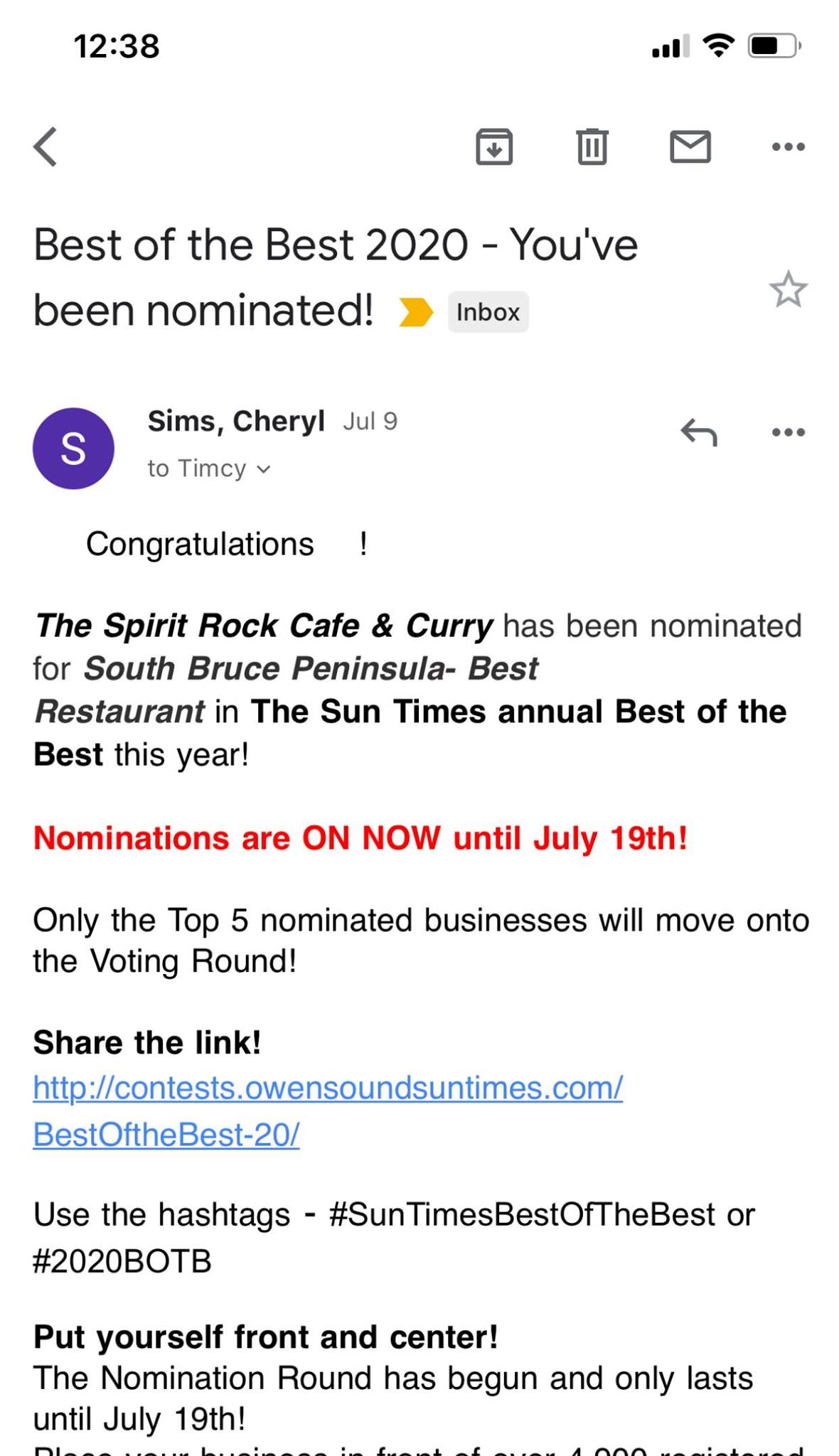Tap the status bar clock showing 12:38
The height and width of the screenshot is (1456, 839).
[x=117, y=46]
